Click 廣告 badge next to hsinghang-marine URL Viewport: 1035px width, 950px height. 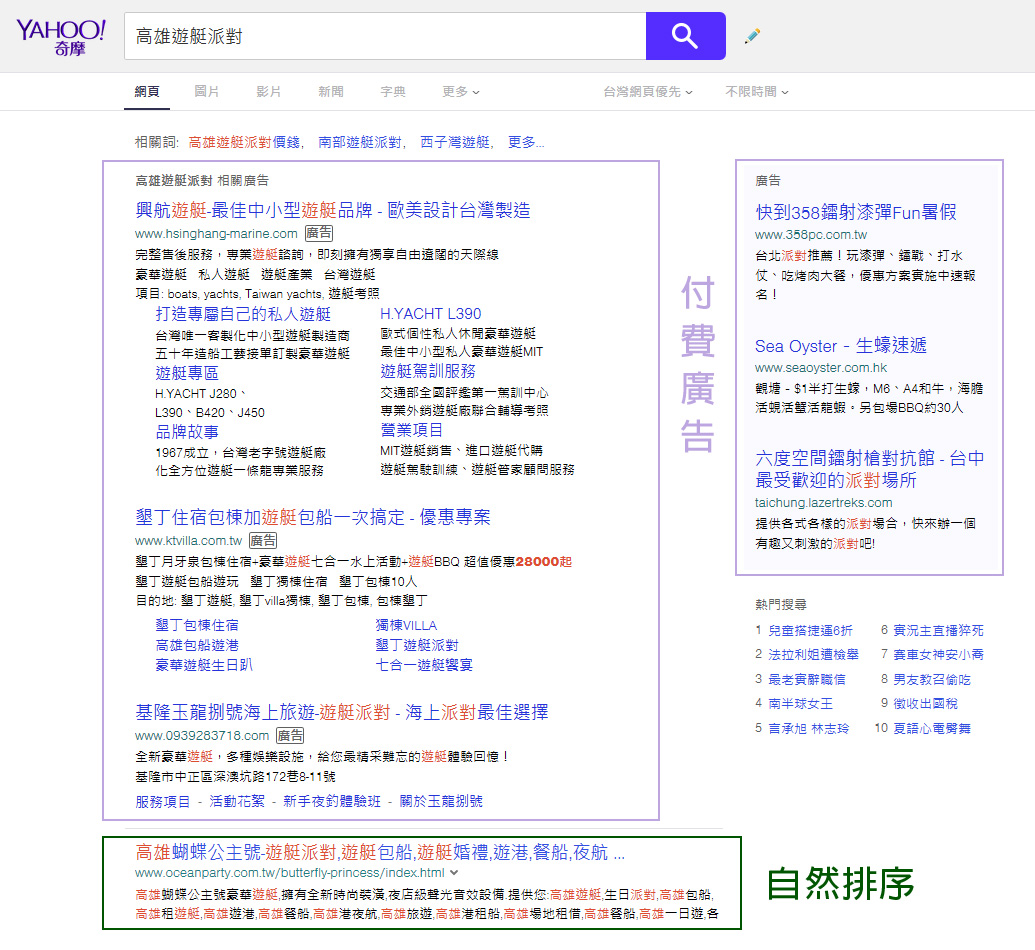319,233
